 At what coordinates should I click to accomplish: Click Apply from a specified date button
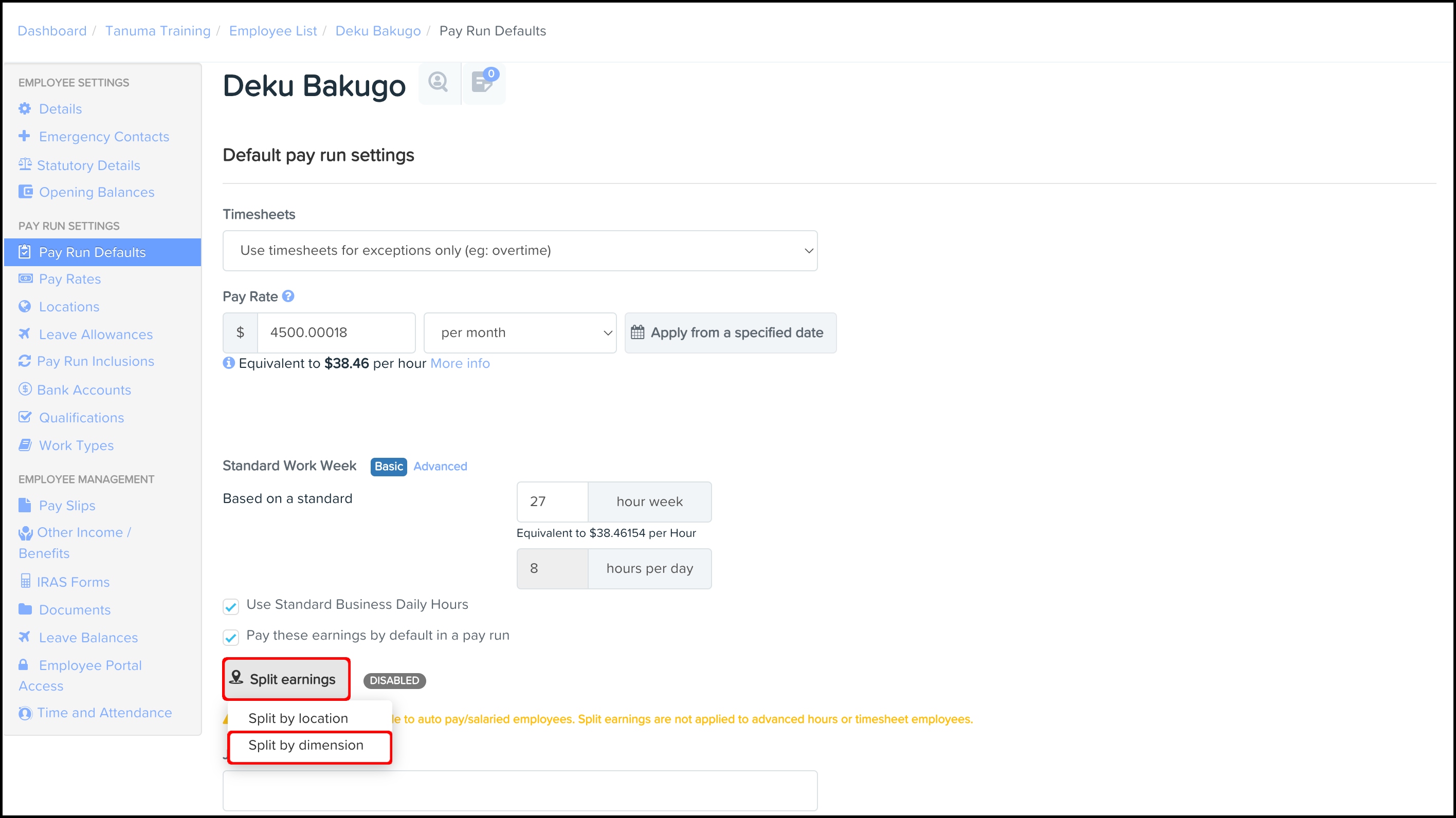[730, 333]
